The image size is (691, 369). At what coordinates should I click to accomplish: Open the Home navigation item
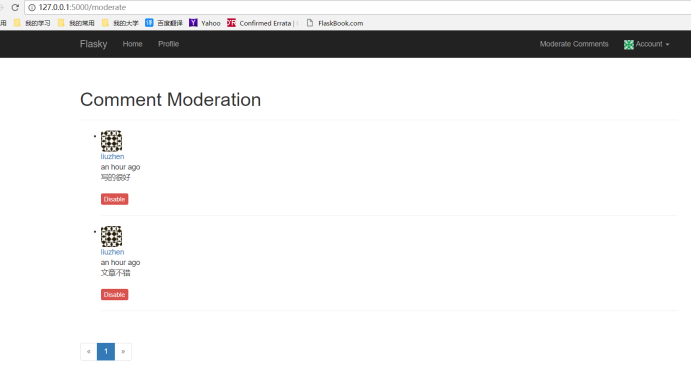pos(132,44)
